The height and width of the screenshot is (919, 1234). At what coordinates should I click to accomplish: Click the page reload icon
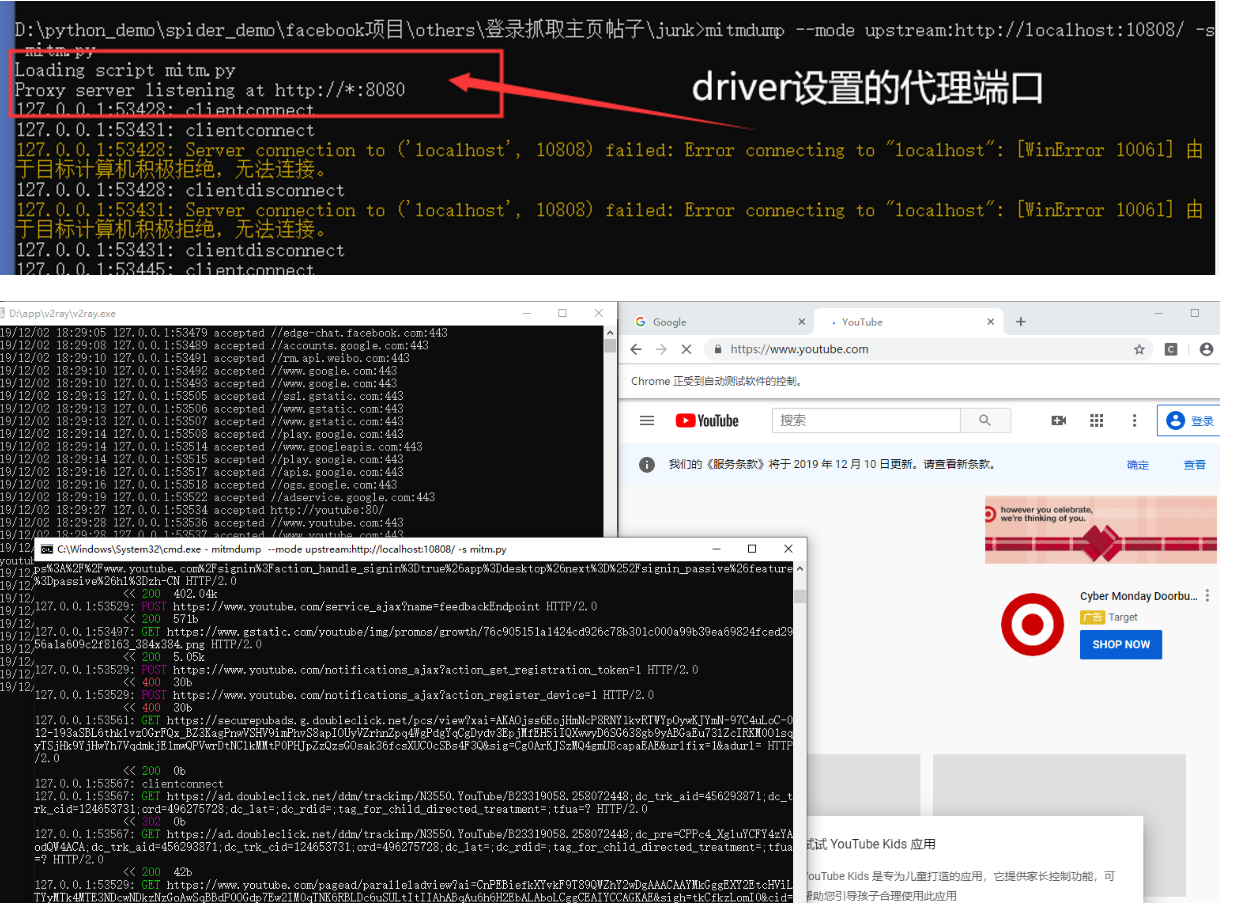[x=686, y=348]
